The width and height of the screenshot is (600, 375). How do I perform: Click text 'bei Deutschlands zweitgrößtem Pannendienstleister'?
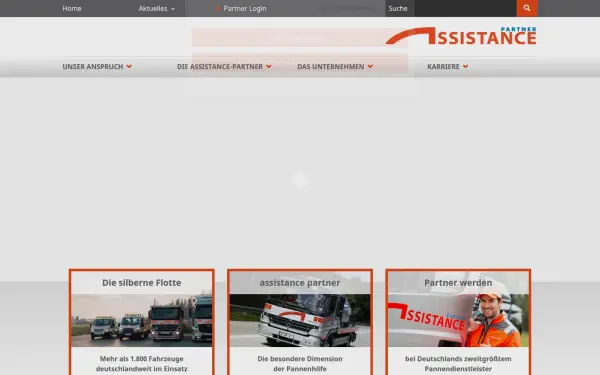[x=458, y=364]
